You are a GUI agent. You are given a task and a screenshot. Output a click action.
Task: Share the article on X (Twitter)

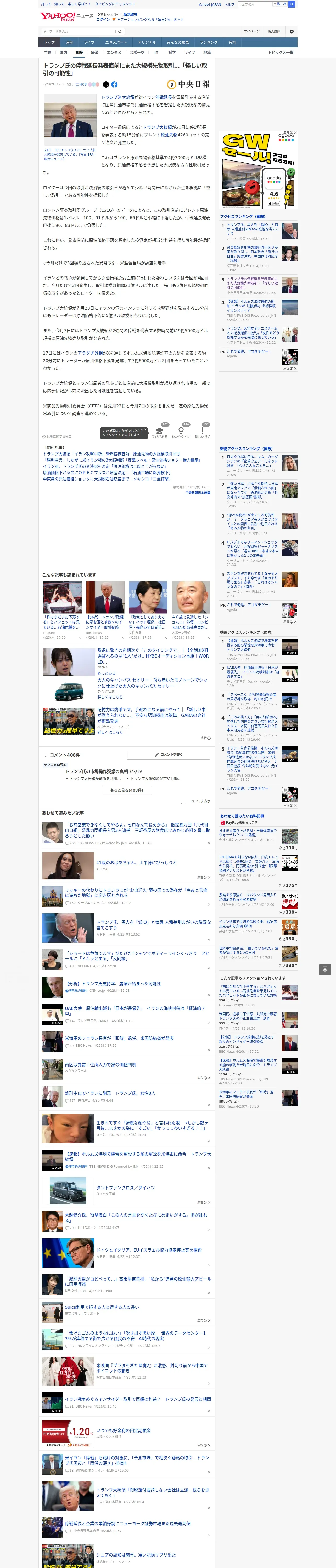point(105,85)
